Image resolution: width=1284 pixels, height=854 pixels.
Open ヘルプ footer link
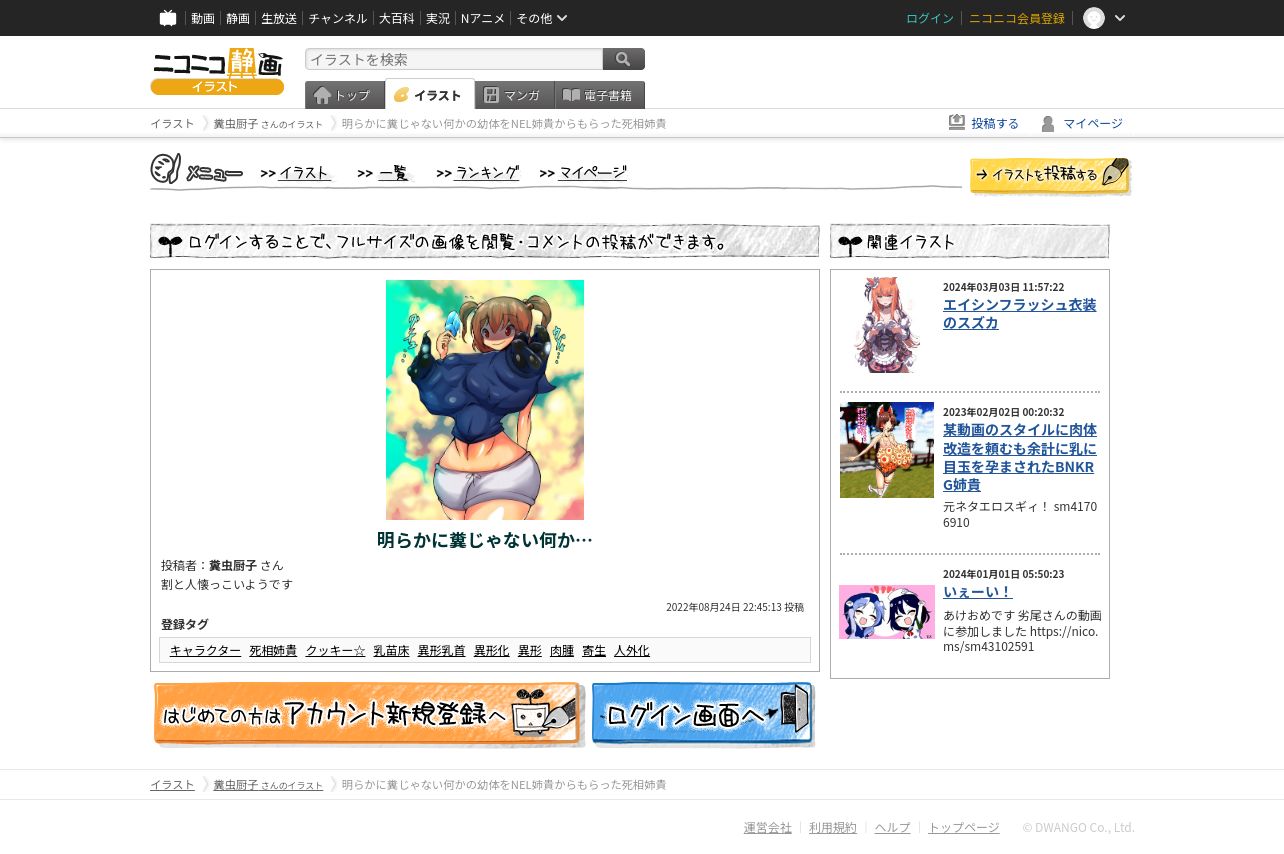click(x=893, y=827)
